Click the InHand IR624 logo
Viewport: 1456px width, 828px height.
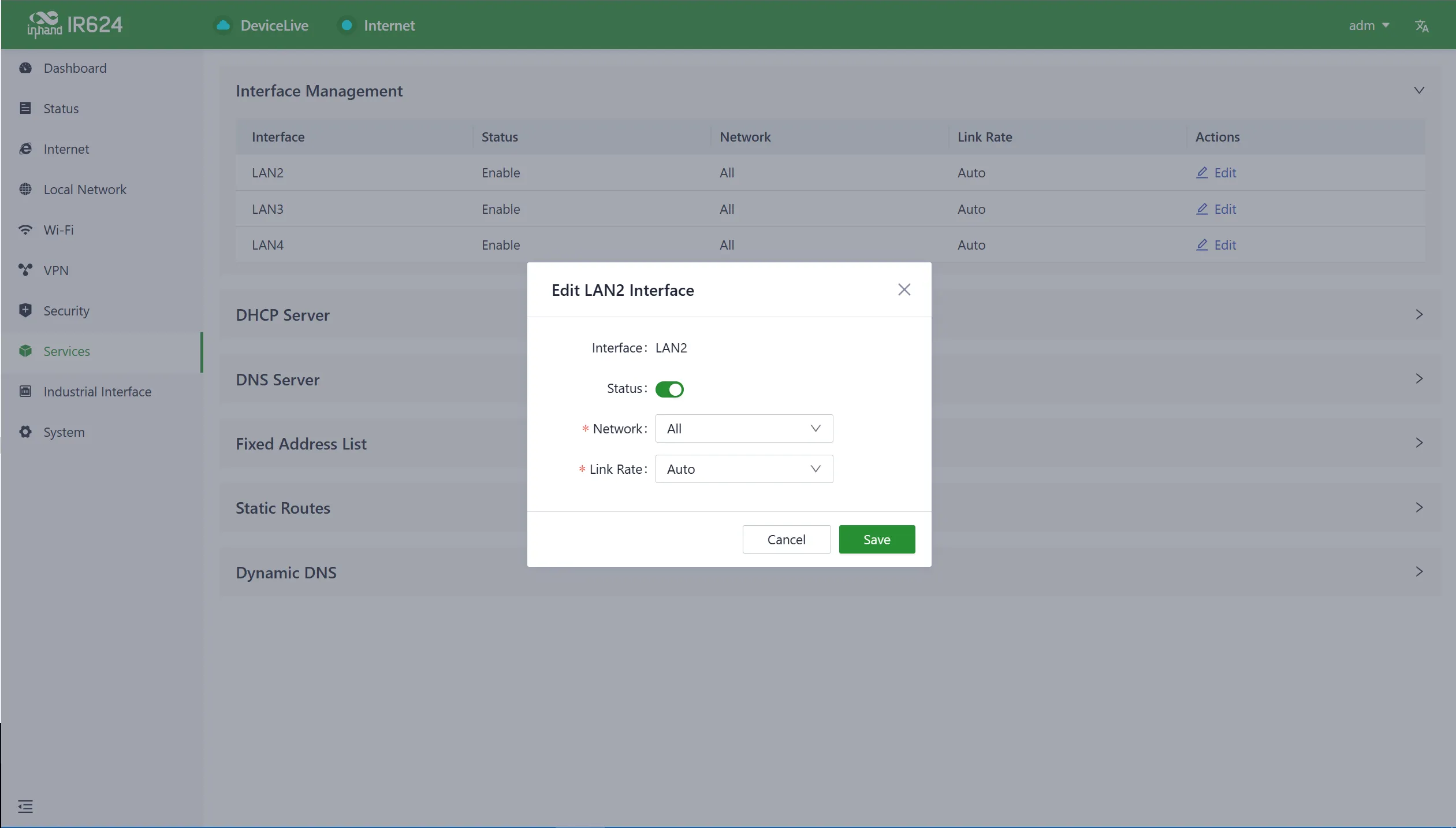point(75,25)
